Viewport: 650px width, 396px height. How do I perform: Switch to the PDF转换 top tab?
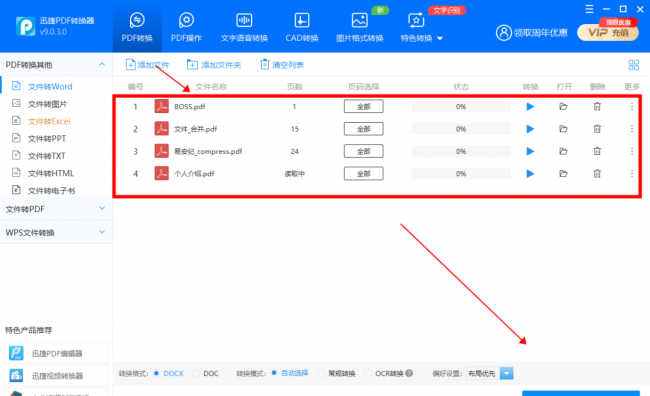[x=137, y=27]
